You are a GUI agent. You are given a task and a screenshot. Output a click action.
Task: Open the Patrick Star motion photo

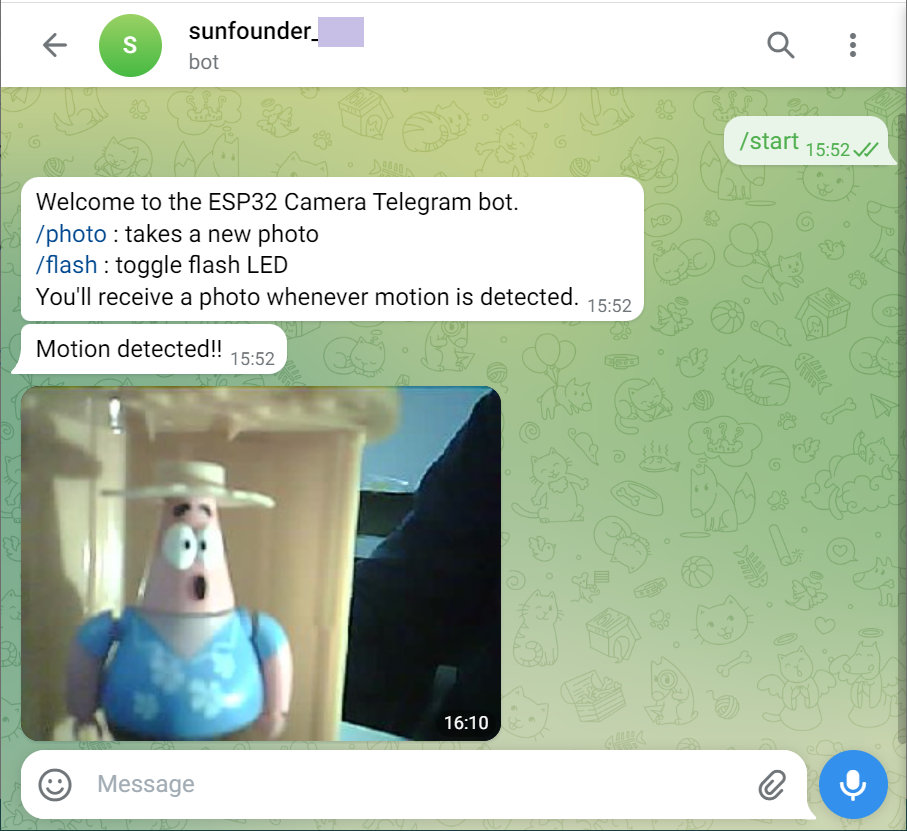pyautogui.click(x=261, y=563)
